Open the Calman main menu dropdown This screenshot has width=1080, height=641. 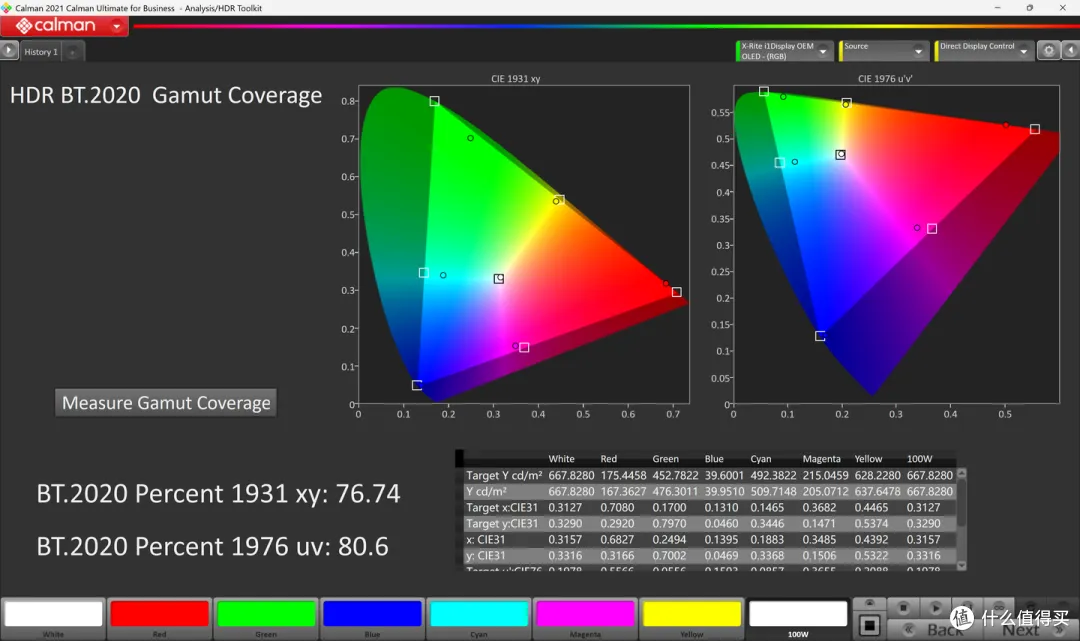[x=116, y=26]
